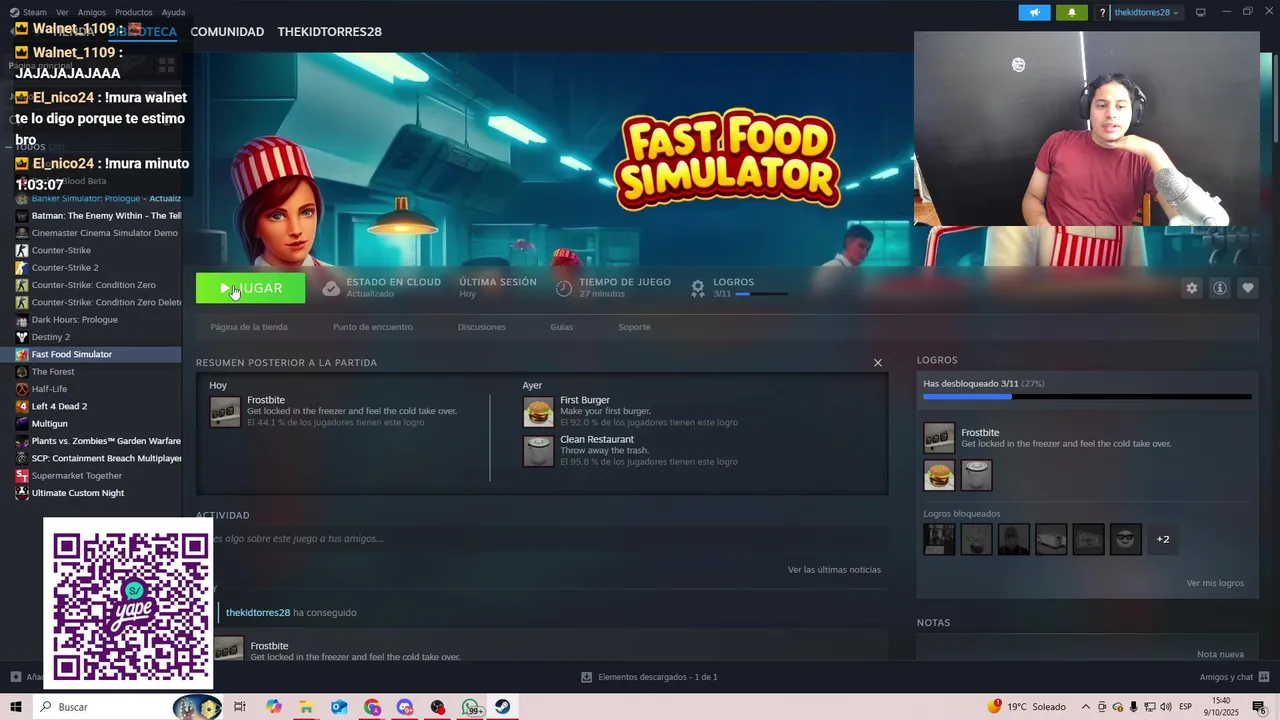The width and height of the screenshot is (1280, 720).
Task: Switch to Steam on the taskbar
Action: pyautogui.click(x=503, y=707)
